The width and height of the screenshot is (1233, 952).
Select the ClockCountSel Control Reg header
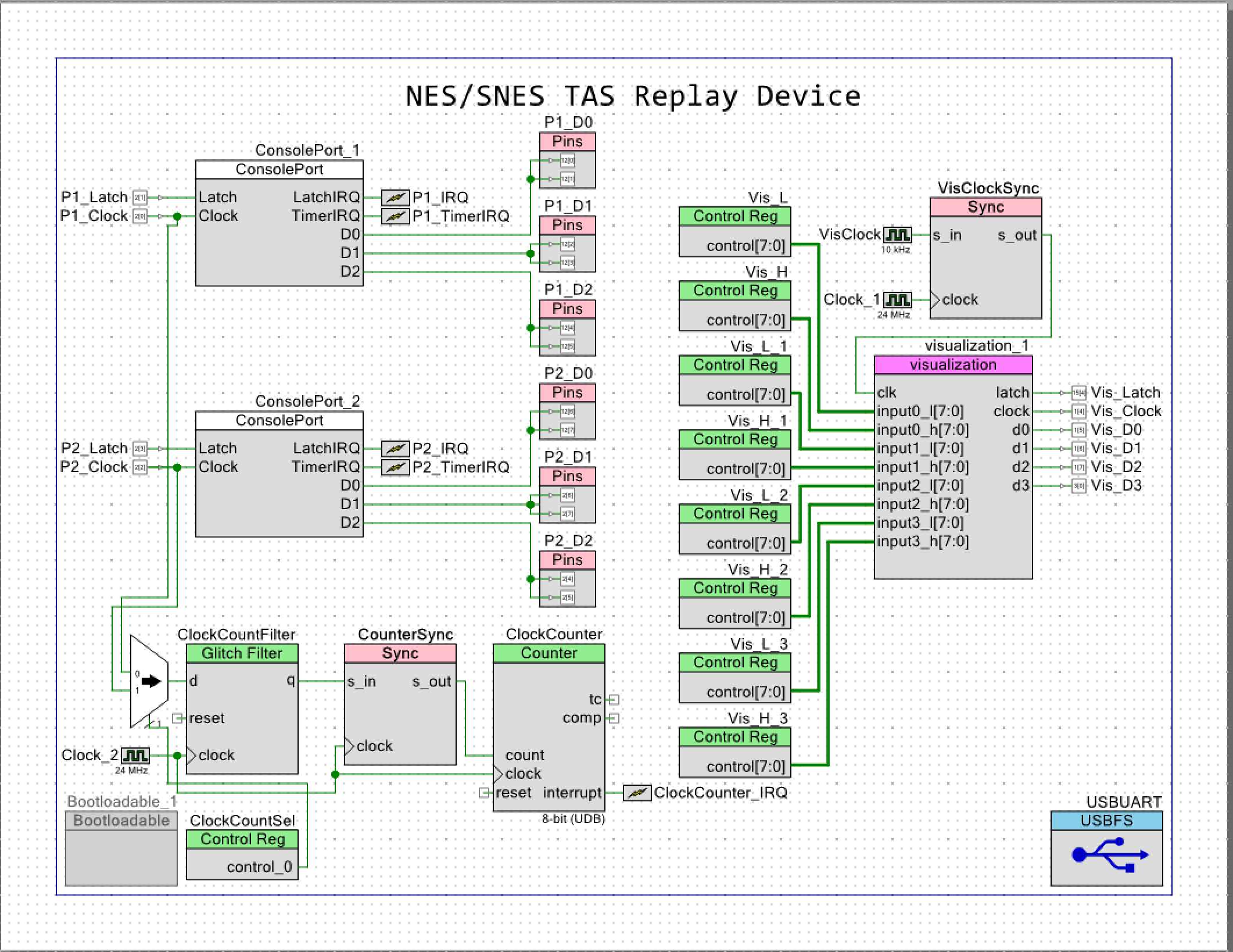[242, 839]
